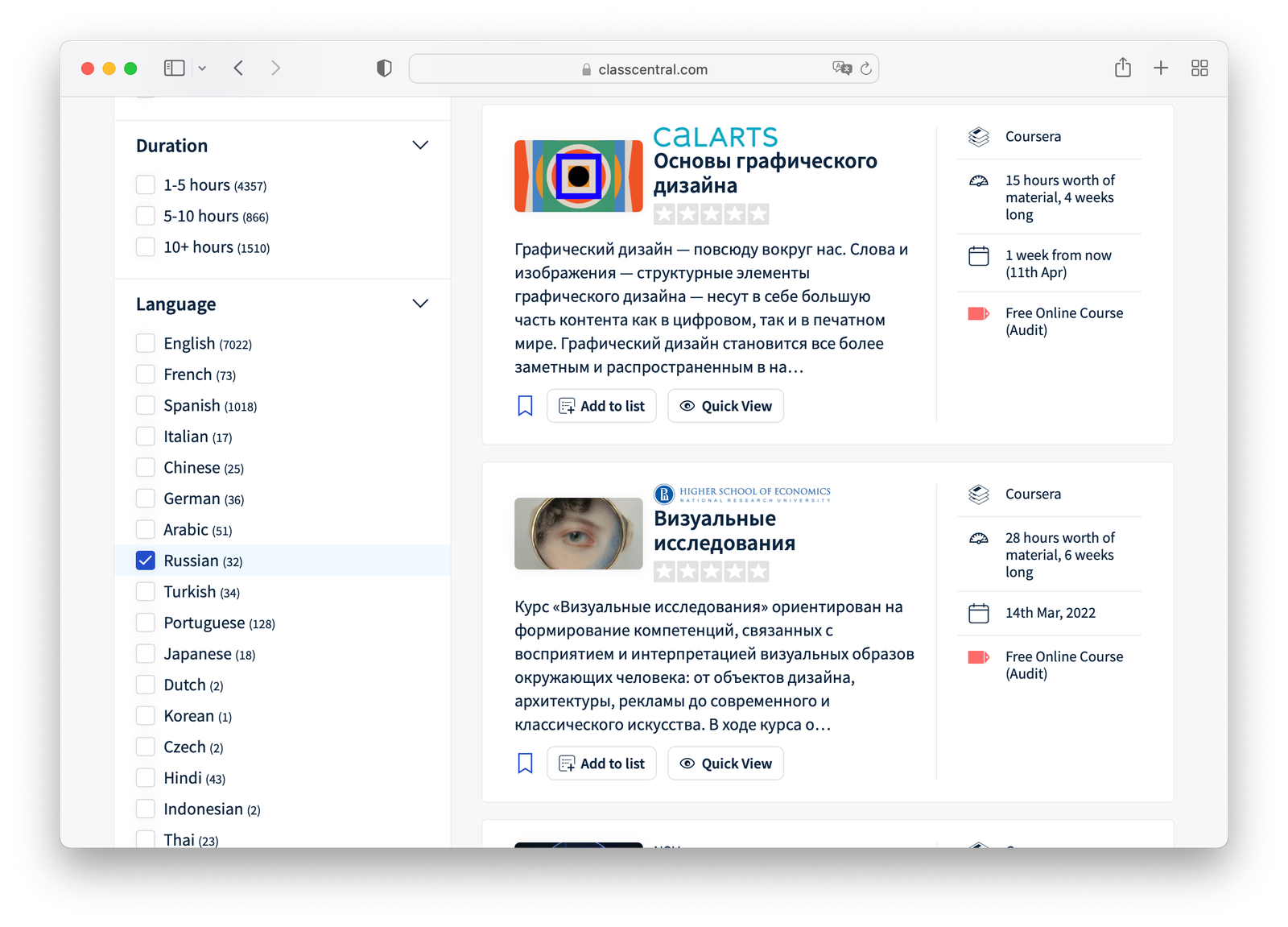This screenshot has height=927, width=1288.
Task: Click the '14th Mar, 2022' start date text
Action: (x=1051, y=613)
